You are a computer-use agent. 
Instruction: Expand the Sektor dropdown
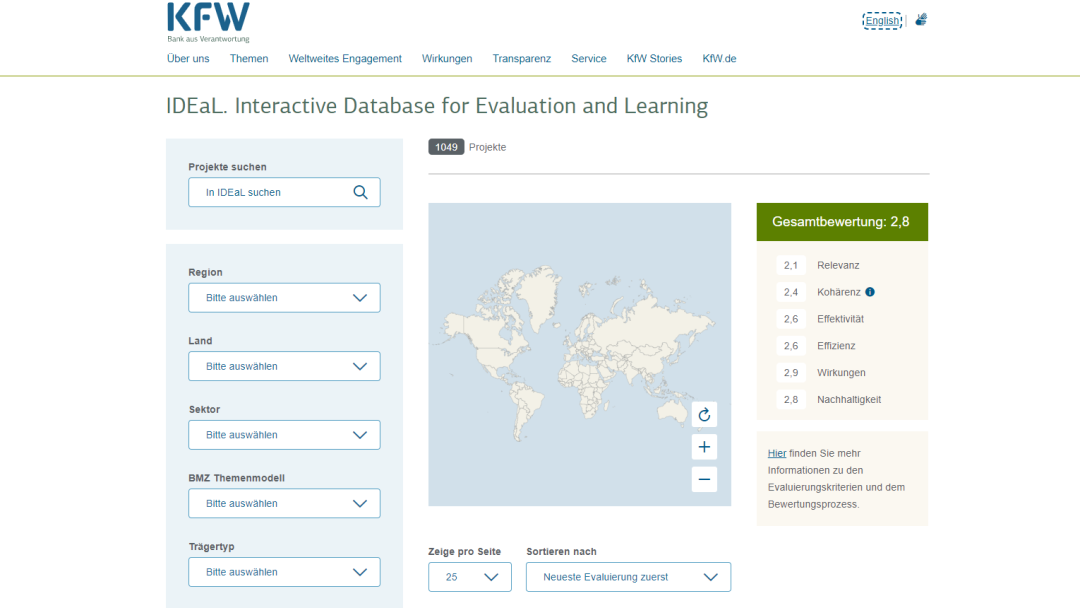pyautogui.click(x=284, y=434)
